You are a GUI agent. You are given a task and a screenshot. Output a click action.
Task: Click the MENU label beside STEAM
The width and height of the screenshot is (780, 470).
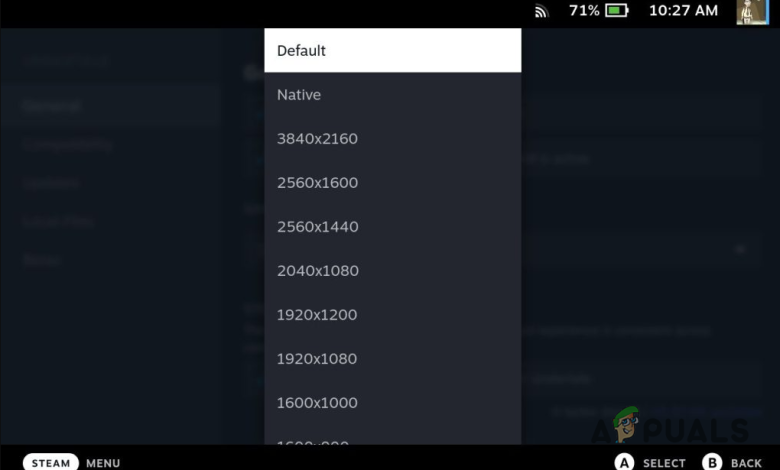103,463
